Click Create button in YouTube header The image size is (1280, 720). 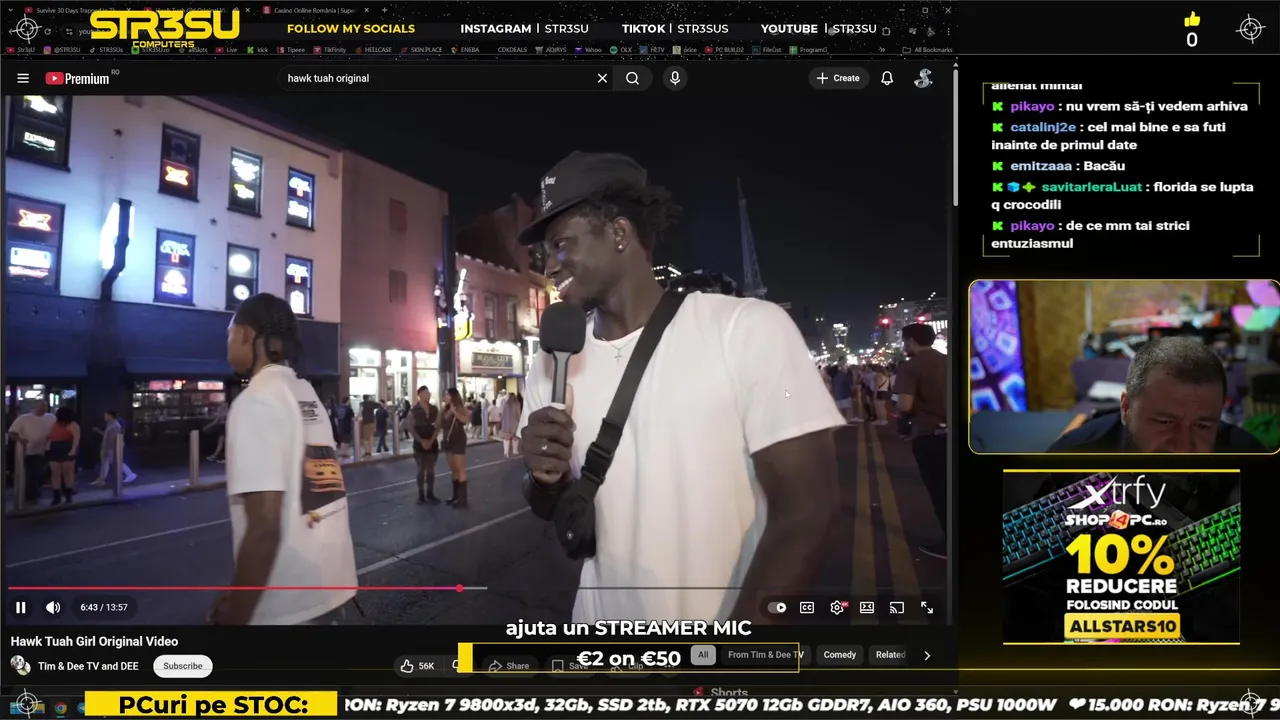tap(838, 78)
